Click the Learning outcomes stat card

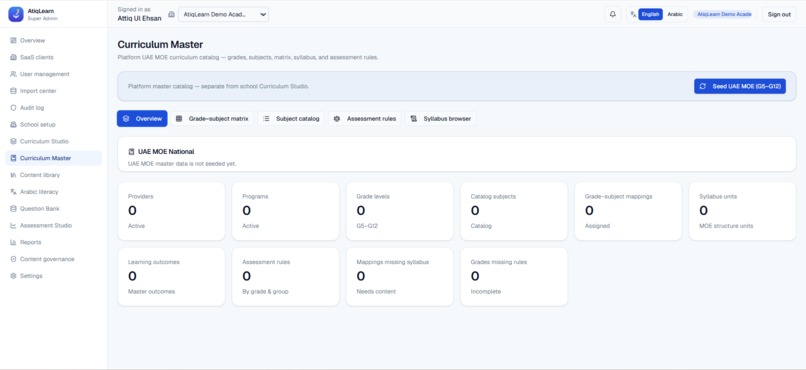coord(171,276)
